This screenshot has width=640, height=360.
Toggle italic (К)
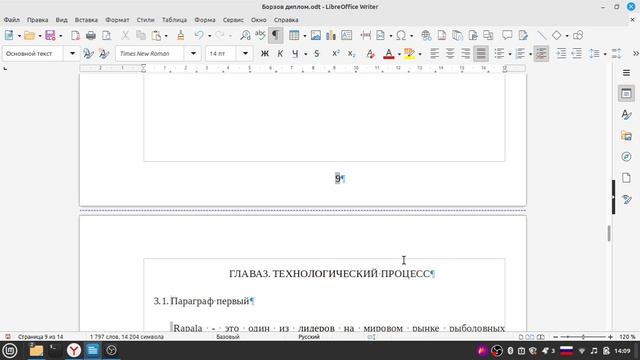point(280,53)
